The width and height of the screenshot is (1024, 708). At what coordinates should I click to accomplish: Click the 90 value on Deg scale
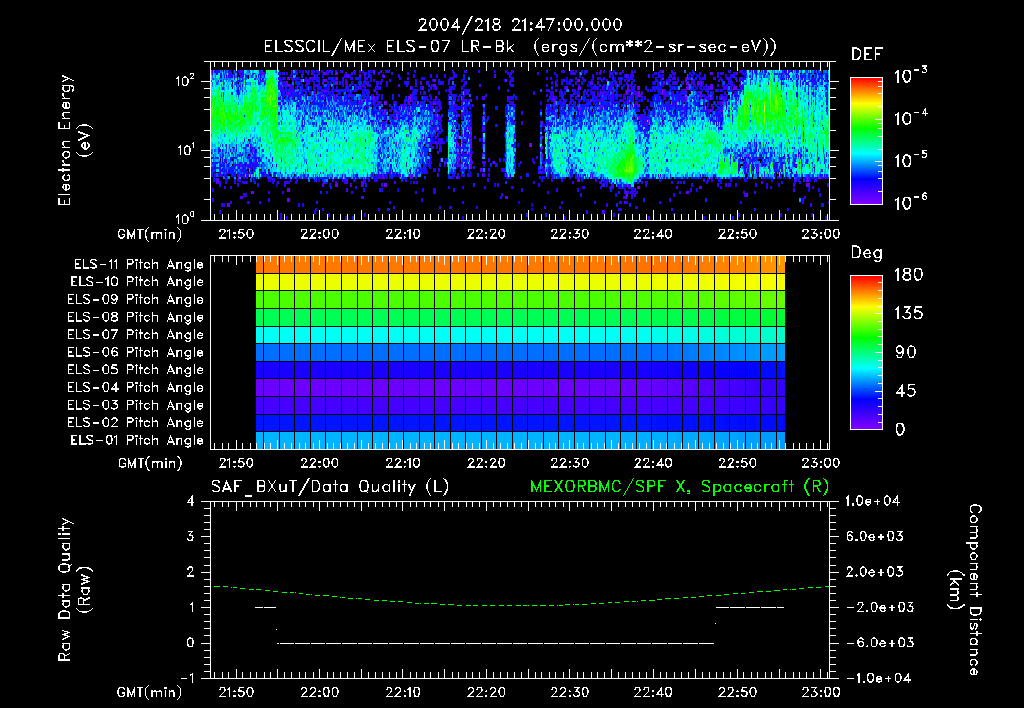point(906,353)
